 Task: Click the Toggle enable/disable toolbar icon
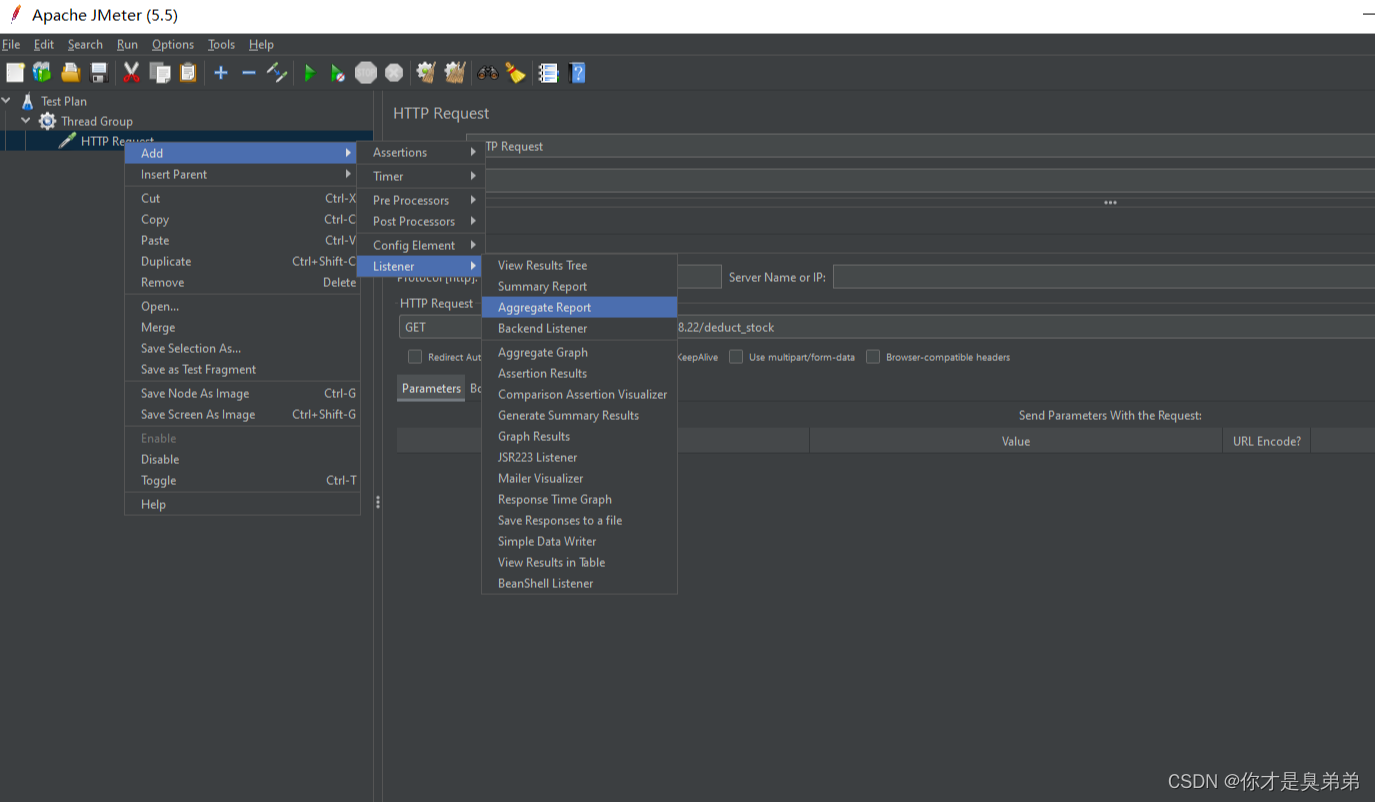coord(277,72)
